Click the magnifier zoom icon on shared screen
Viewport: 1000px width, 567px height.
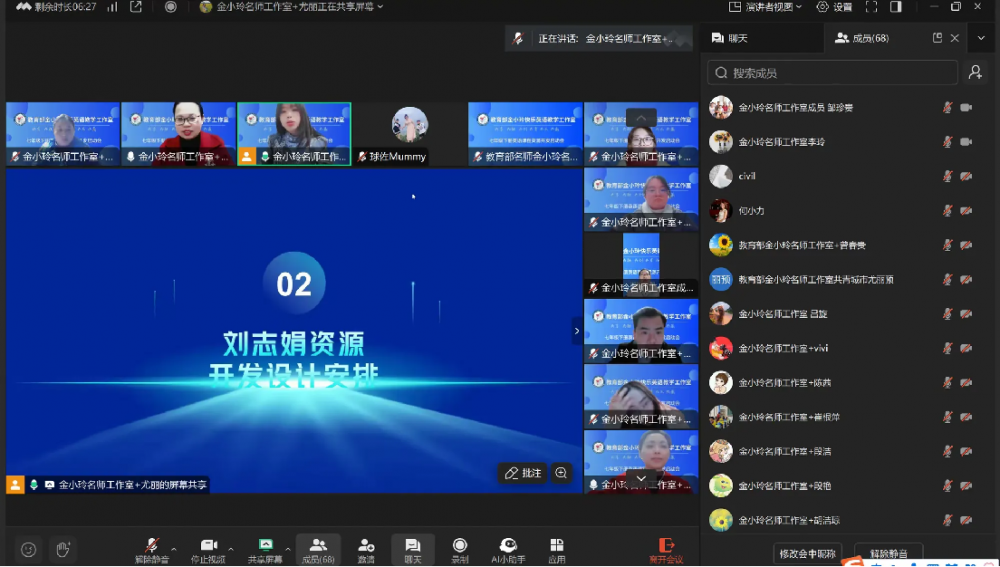pos(561,473)
